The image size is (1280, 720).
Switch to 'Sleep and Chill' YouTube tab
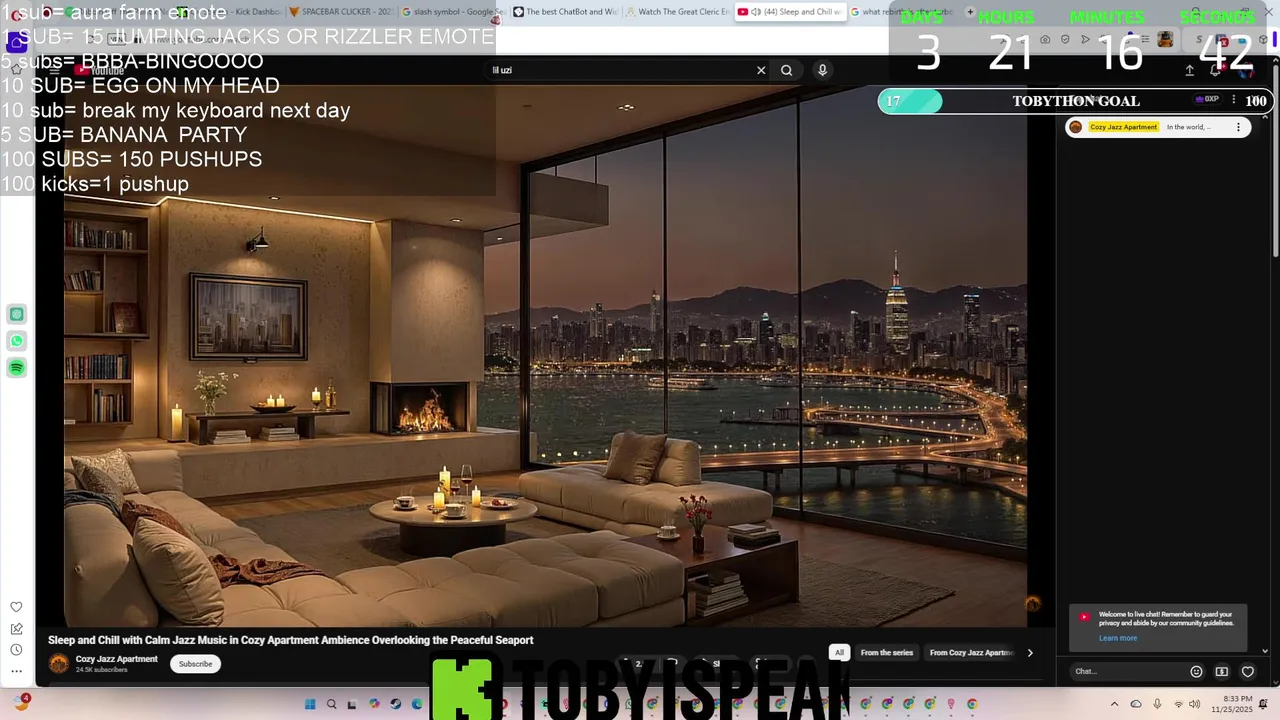pyautogui.click(x=790, y=12)
